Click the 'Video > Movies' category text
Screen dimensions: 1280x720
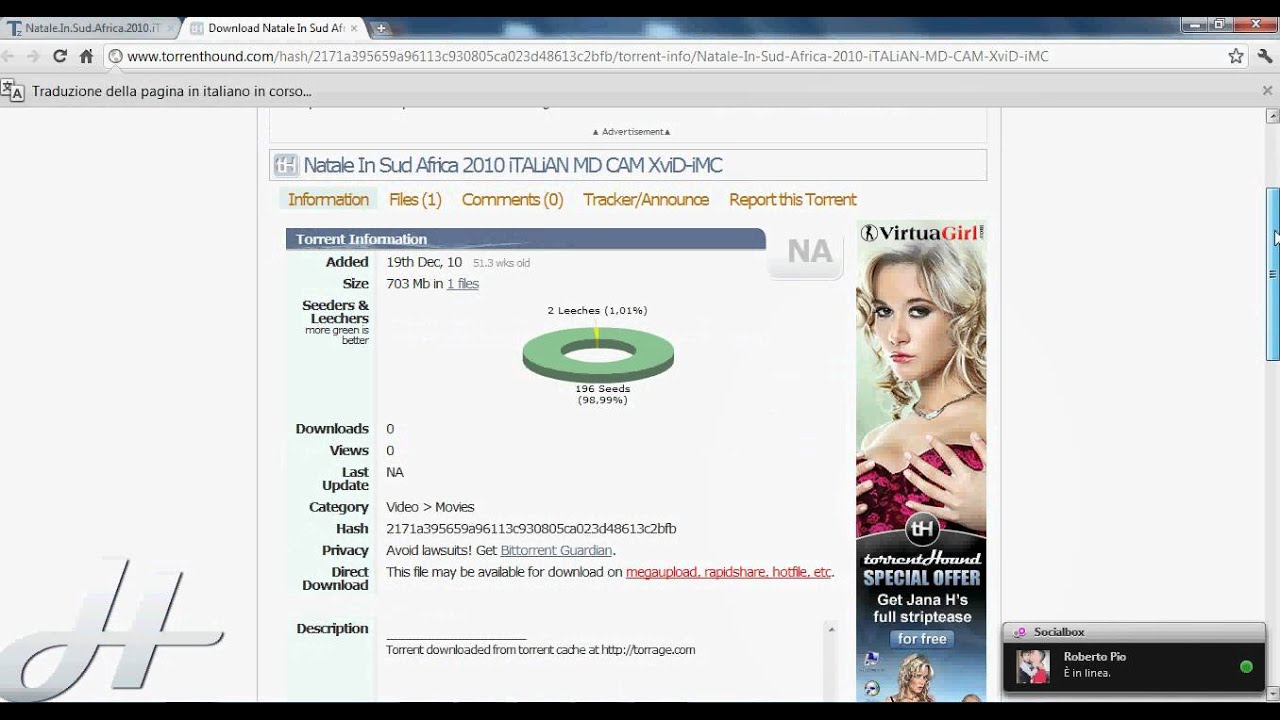coord(430,507)
